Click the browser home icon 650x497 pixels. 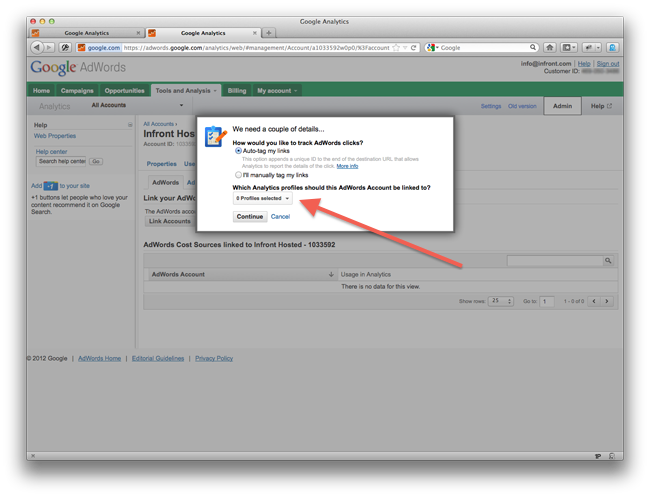coord(549,47)
